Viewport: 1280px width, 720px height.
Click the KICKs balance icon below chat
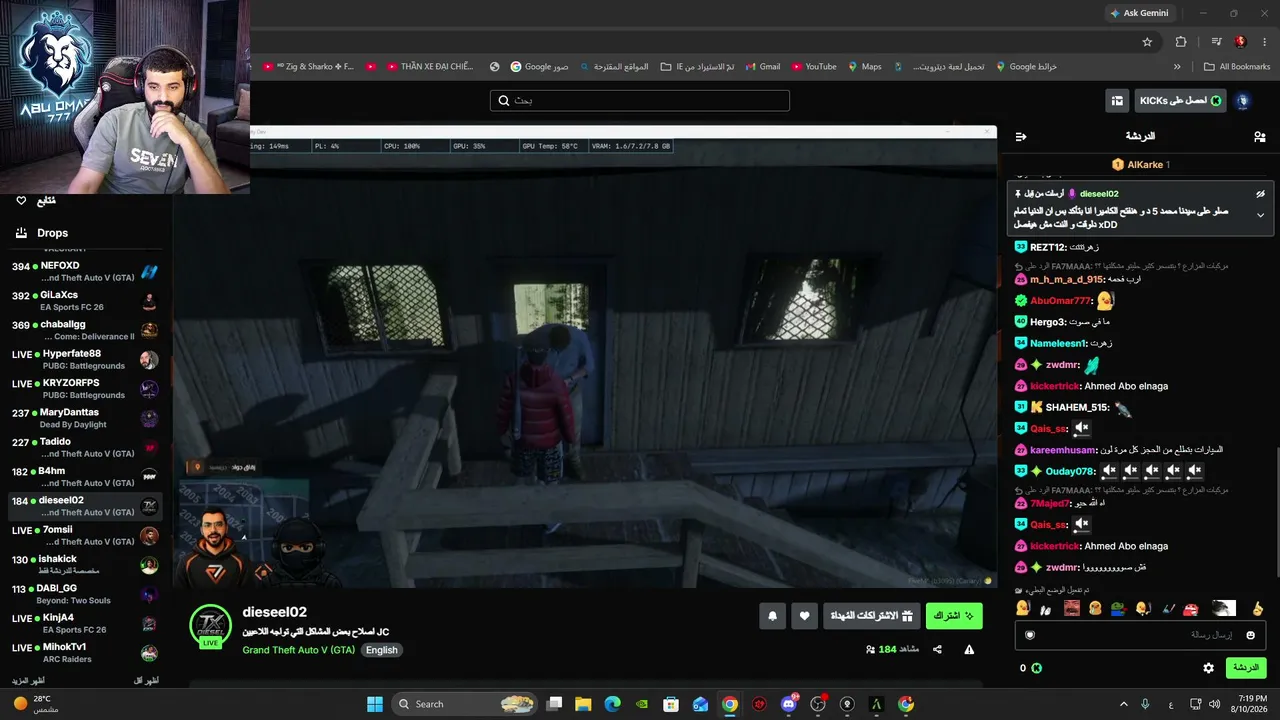tap(1037, 668)
